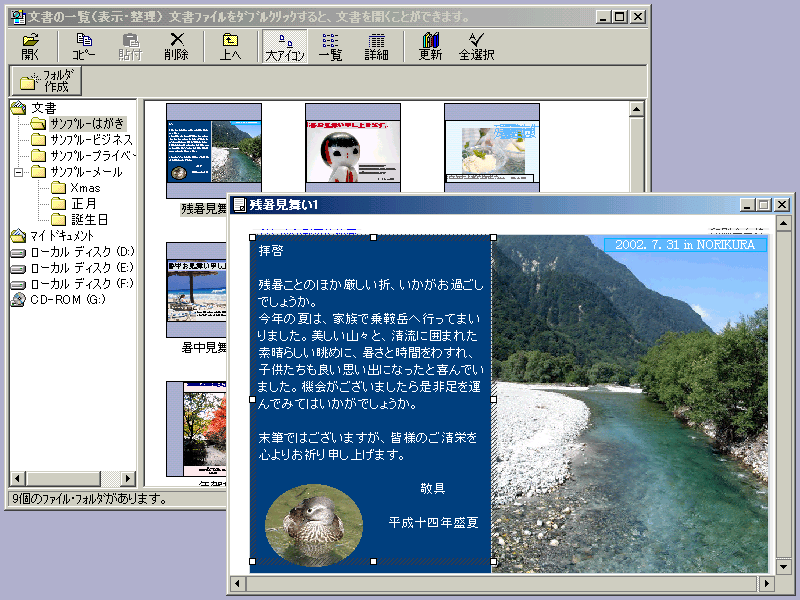800x600 pixels.
Task: Click the up arrow of file list scrollbar
Action: point(636,109)
